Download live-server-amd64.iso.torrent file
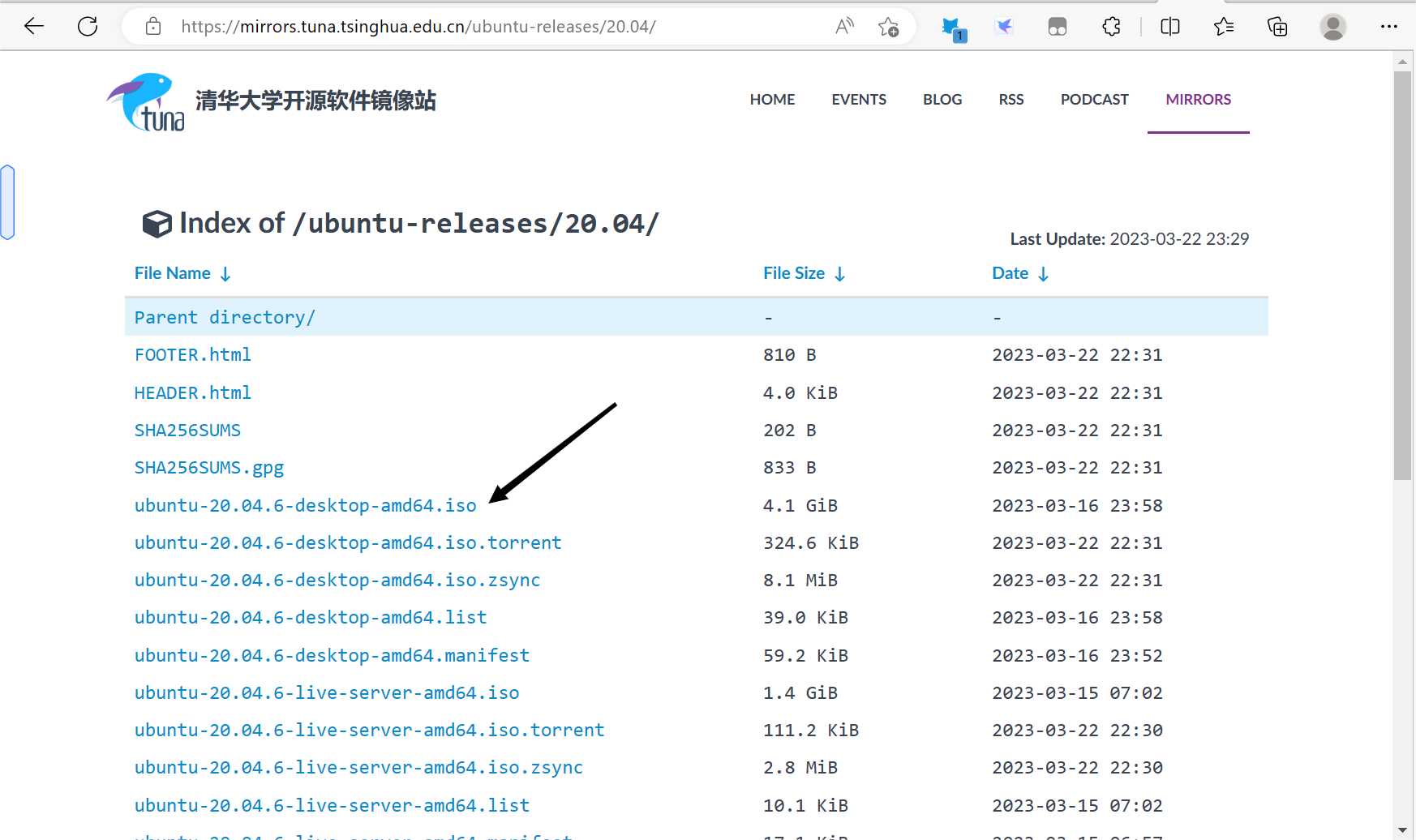This screenshot has width=1416, height=840. (370, 730)
